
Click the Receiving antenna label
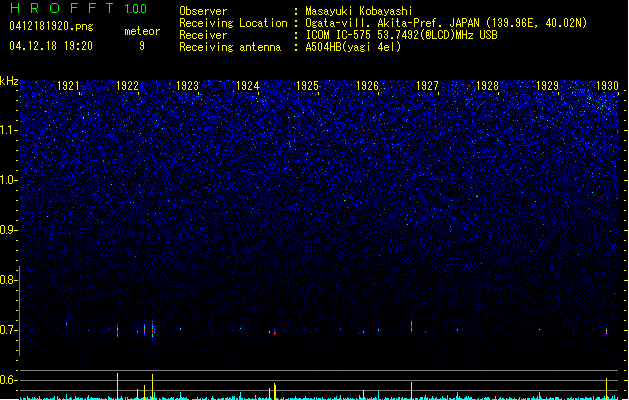coord(230,47)
